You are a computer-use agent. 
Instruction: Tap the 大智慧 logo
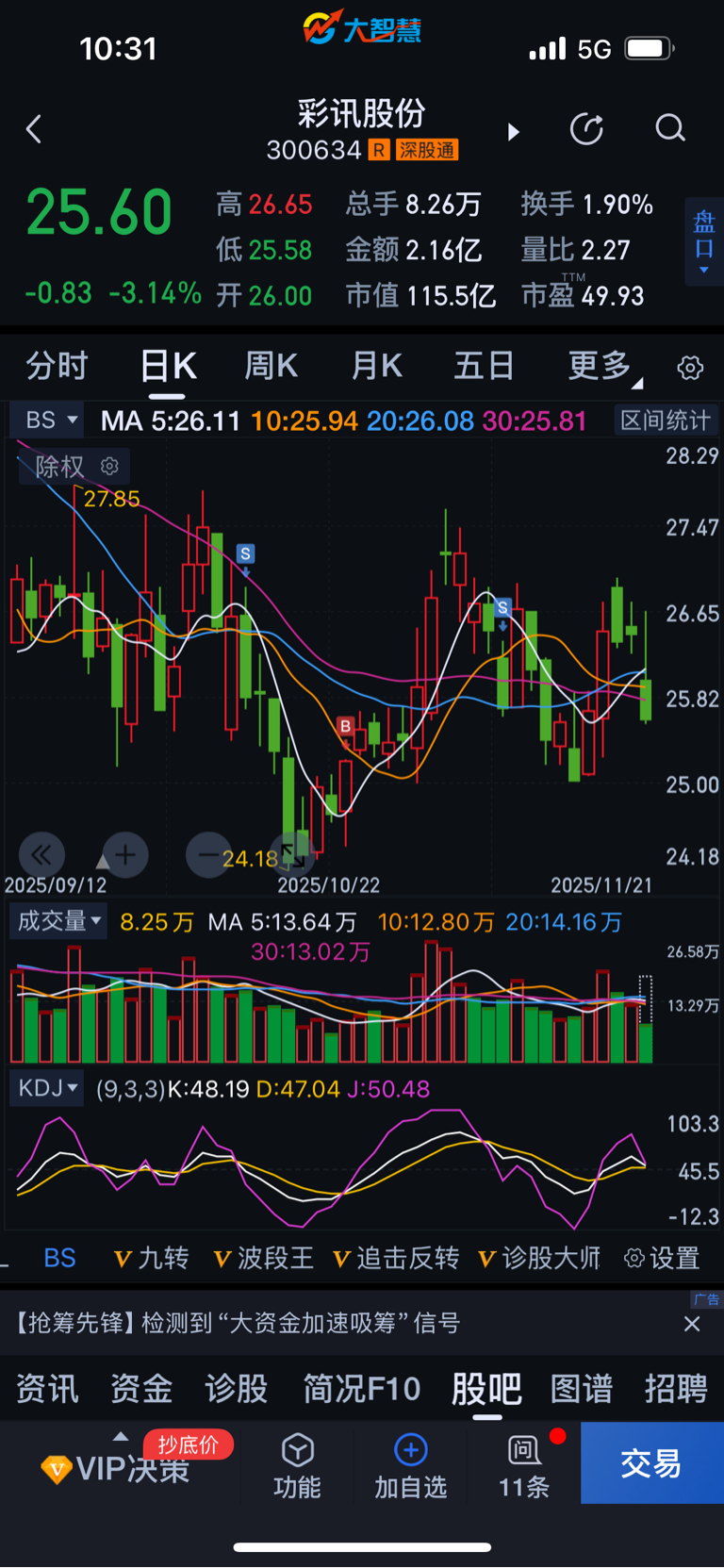[362, 28]
